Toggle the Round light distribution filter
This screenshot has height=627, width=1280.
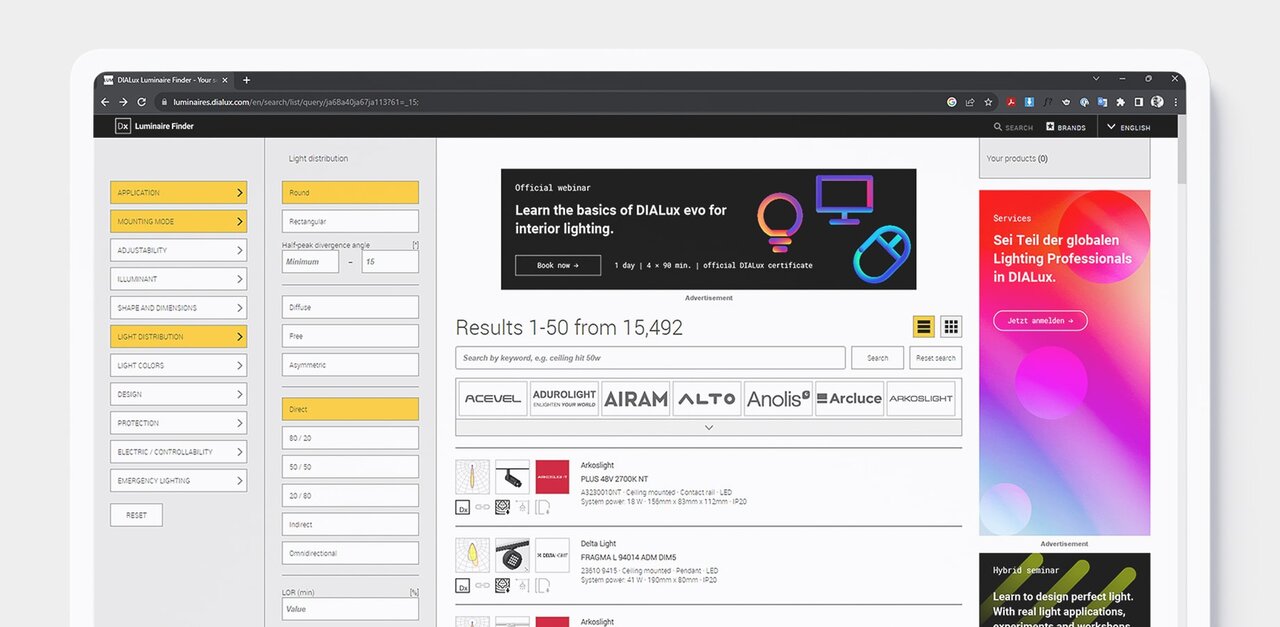(350, 193)
